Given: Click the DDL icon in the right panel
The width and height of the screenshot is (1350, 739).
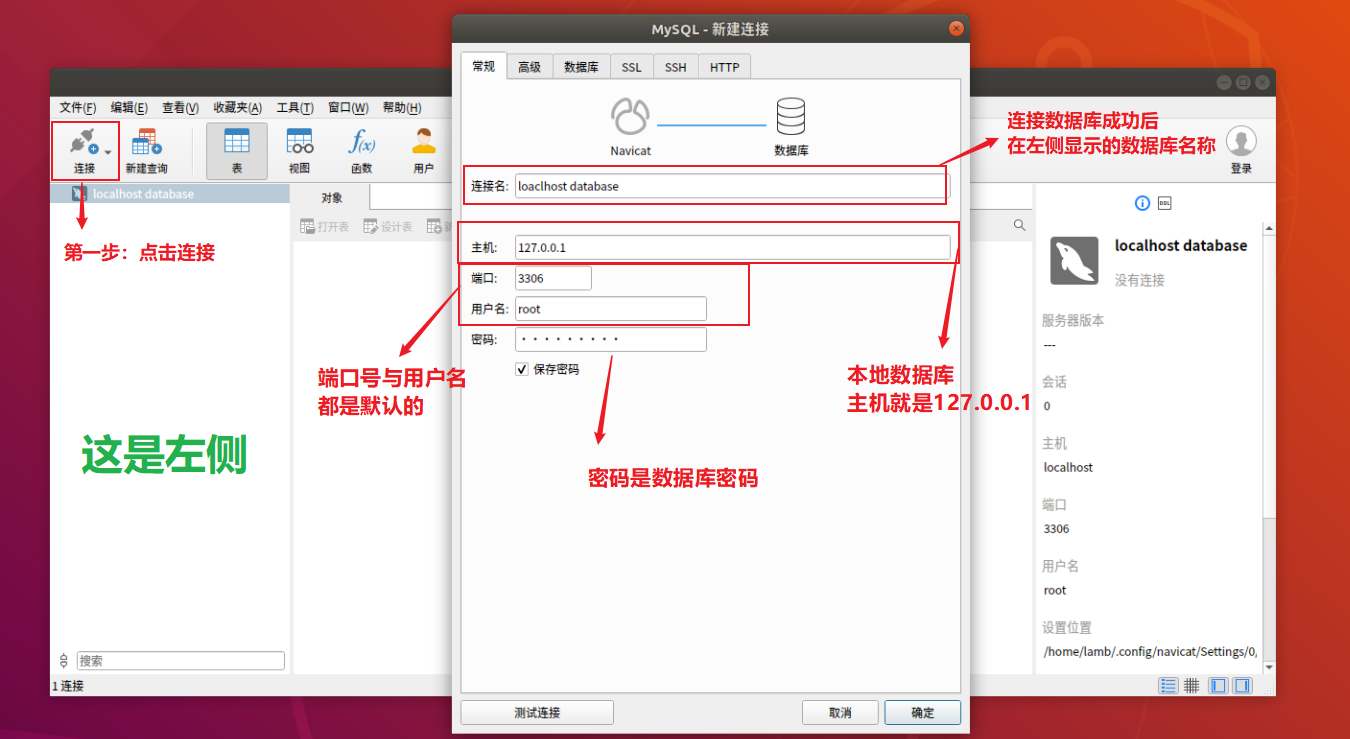Looking at the screenshot, I should coord(1164,203).
